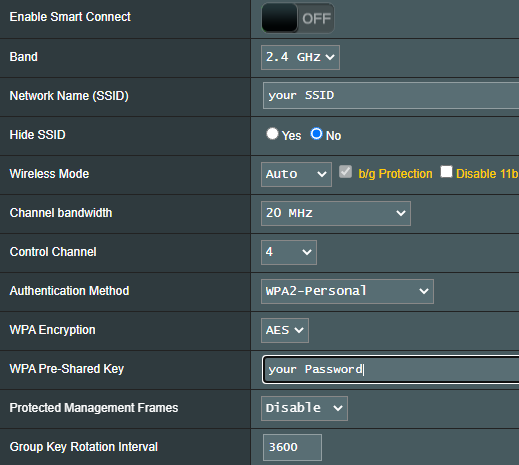Open the Protected Management Frames dropdown showing Disable
The height and width of the screenshot is (465, 519).
304,408
